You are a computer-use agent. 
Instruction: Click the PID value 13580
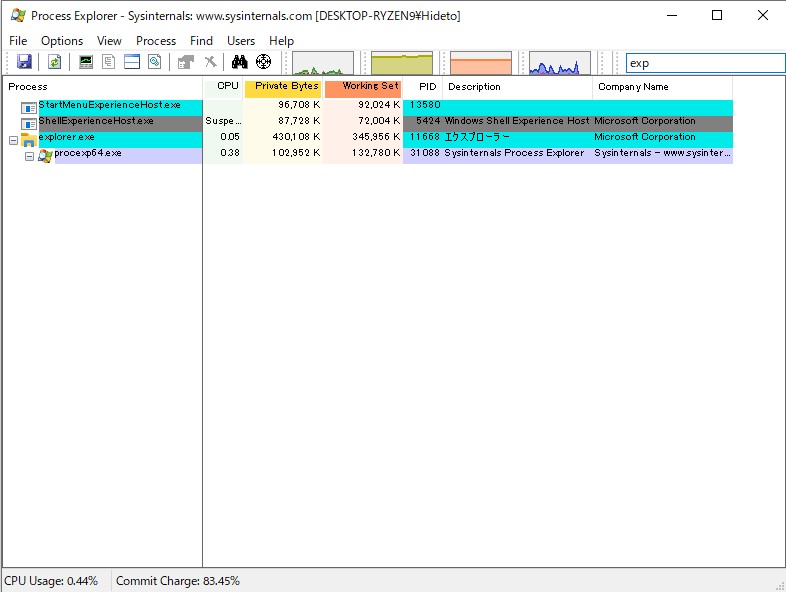click(425, 105)
